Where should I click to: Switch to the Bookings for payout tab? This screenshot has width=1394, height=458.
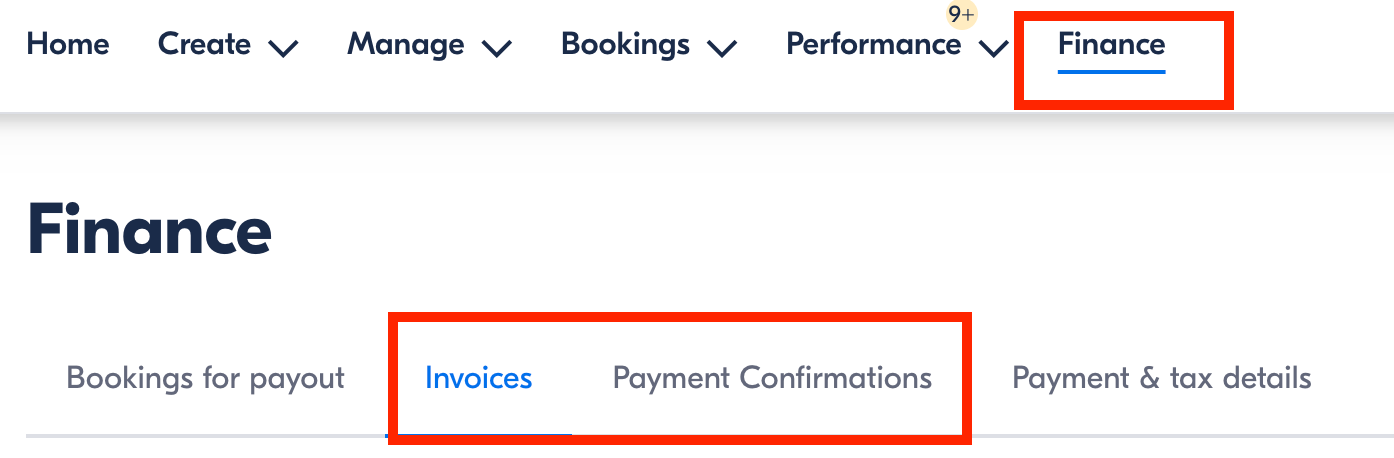205,378
